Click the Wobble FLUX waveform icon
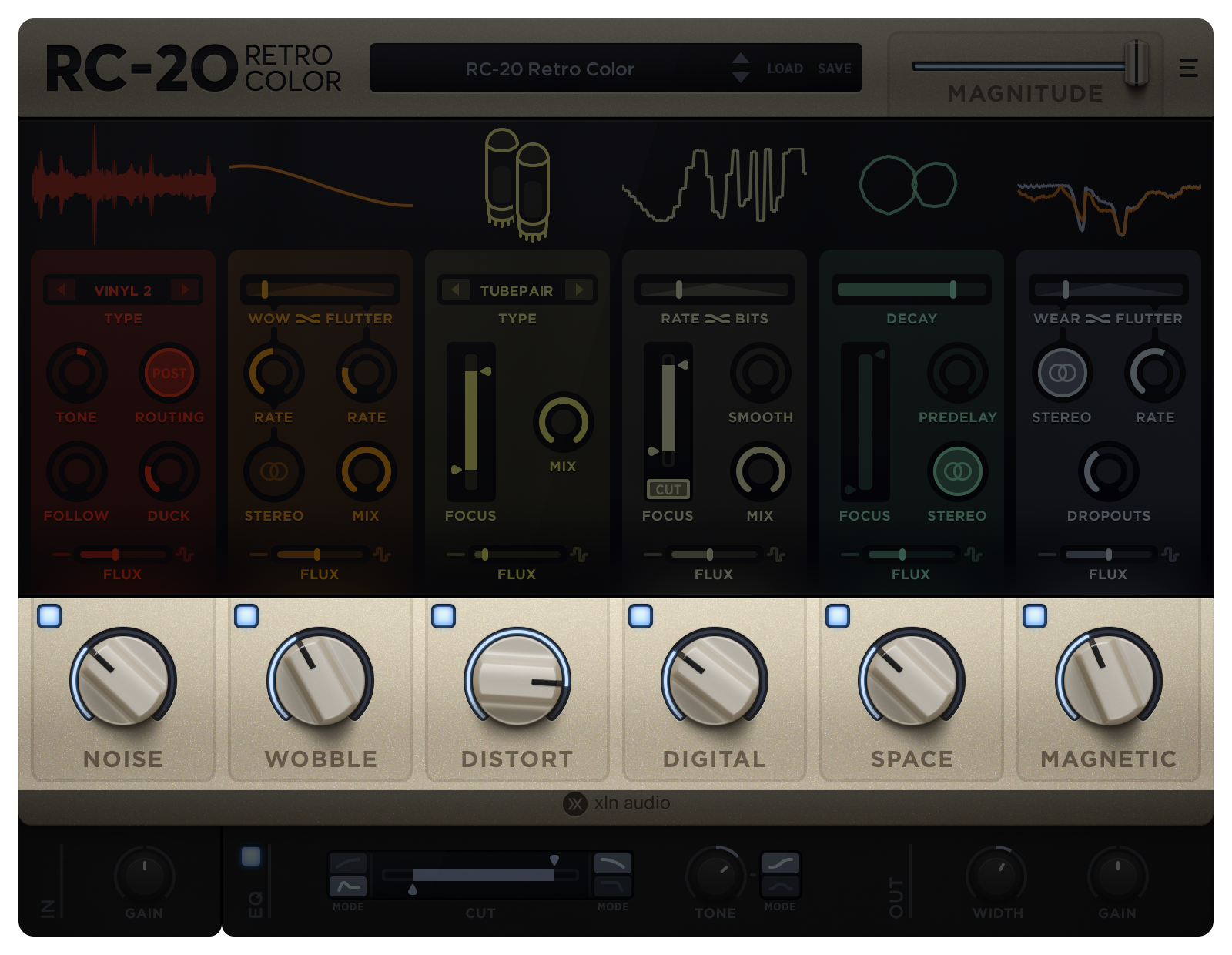The width and height of the screenshot is (1232, 955). tap(383, 555)
